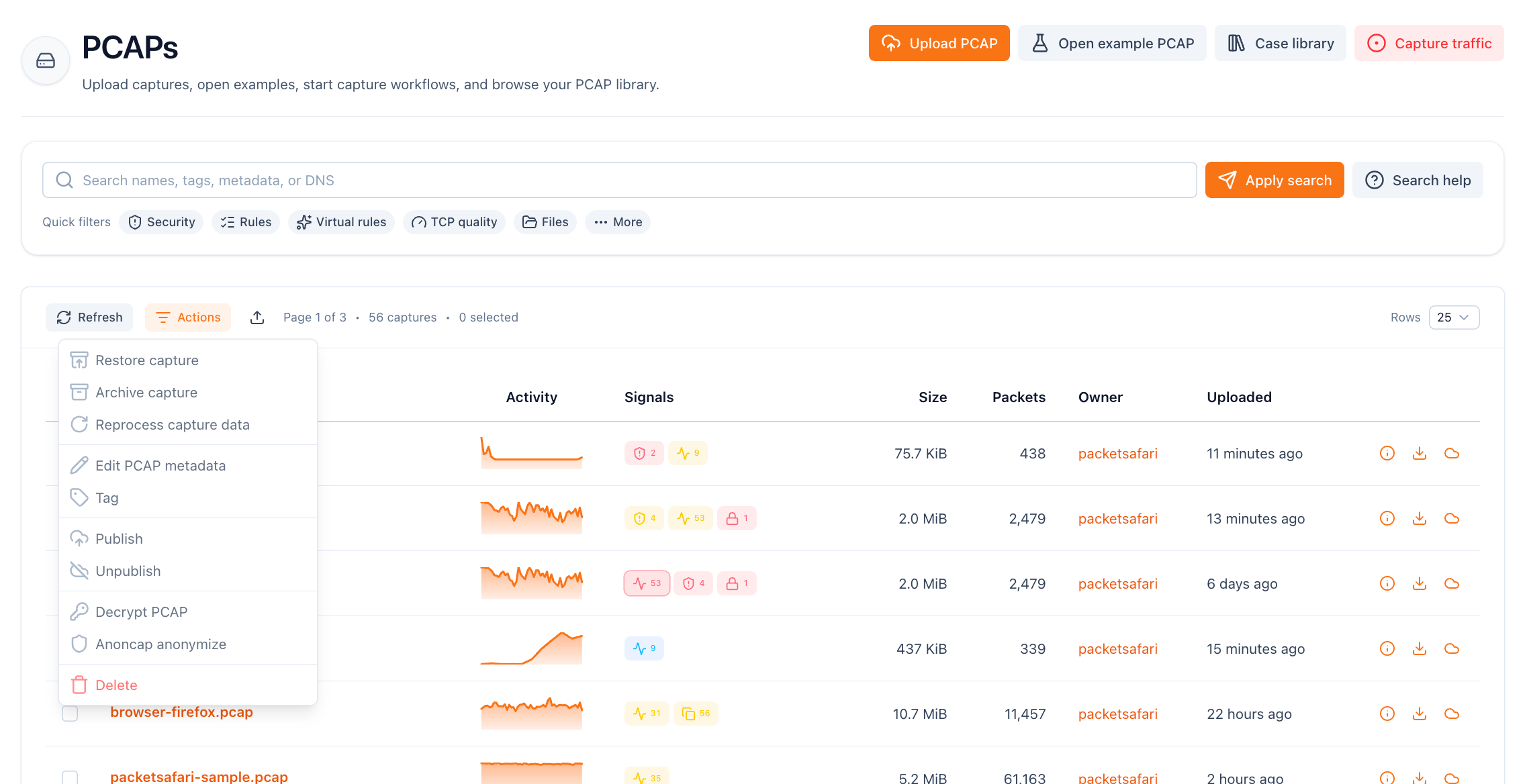Select Edit PCAP metadata
This screenshot has width=1527, height=784.
[188, 466]
